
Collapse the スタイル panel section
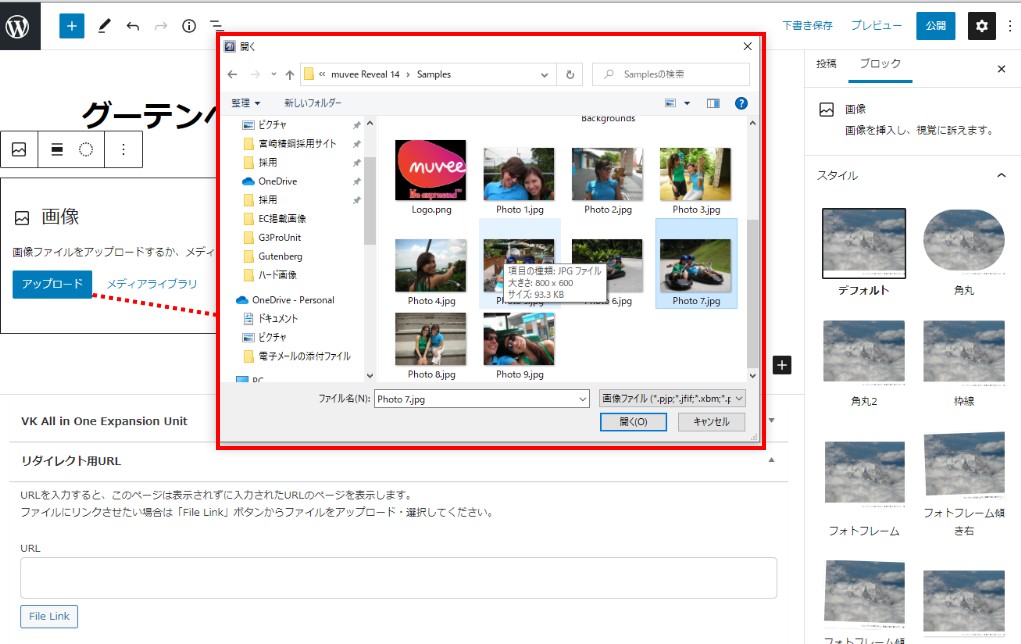point(1001,176)
